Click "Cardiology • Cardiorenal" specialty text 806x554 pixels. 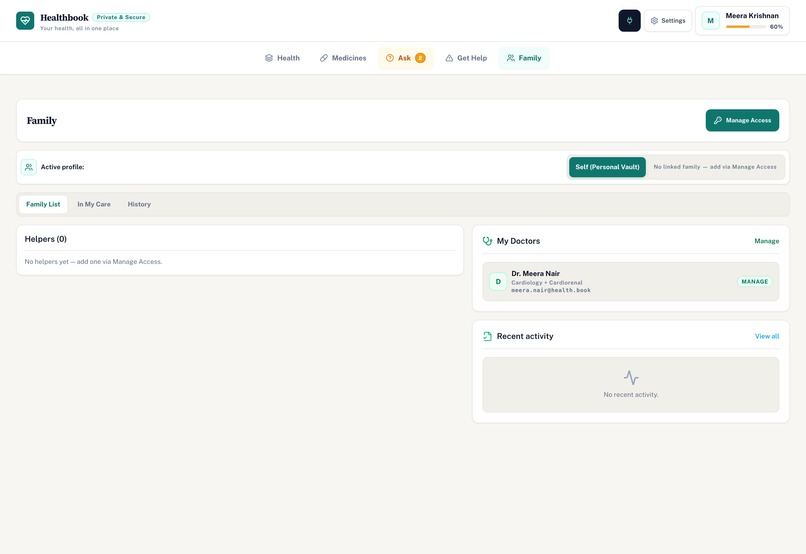(546, 283)
